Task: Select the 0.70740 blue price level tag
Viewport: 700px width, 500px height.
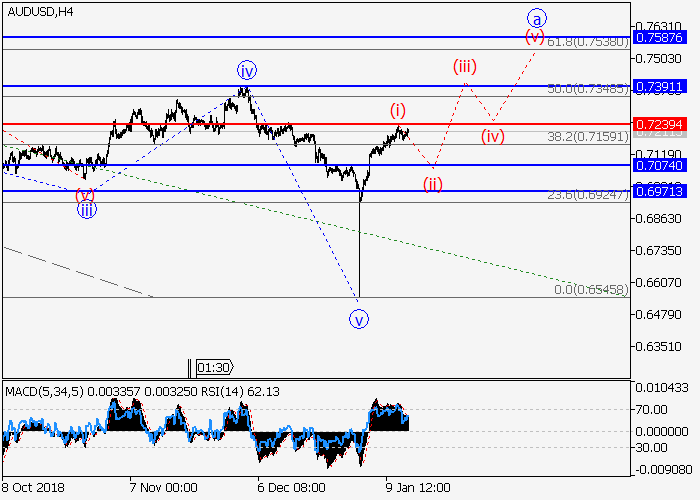Action: pyautogui.click(x=663, y=165)
